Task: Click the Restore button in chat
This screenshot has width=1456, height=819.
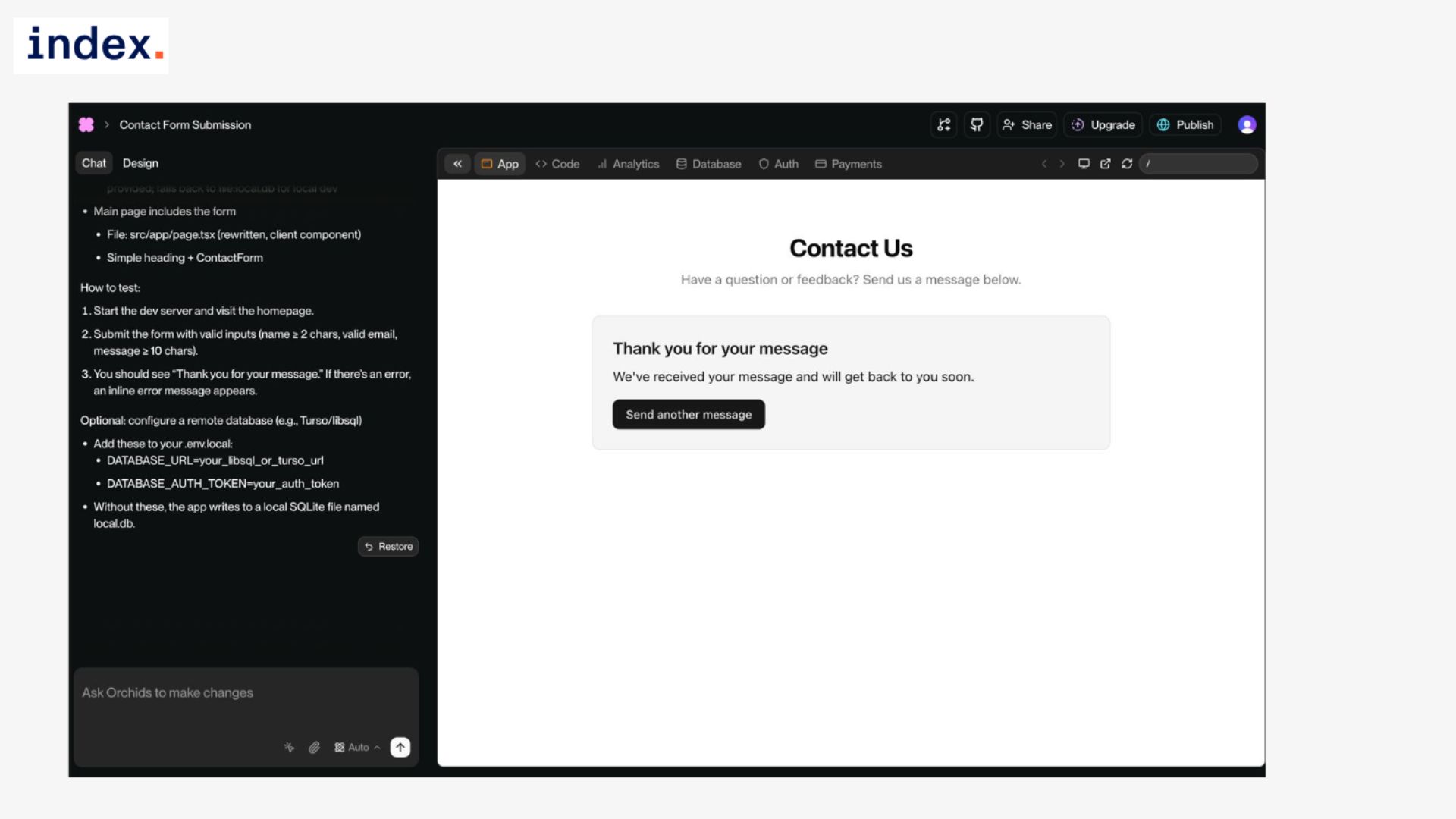Action: click(388, 547)
